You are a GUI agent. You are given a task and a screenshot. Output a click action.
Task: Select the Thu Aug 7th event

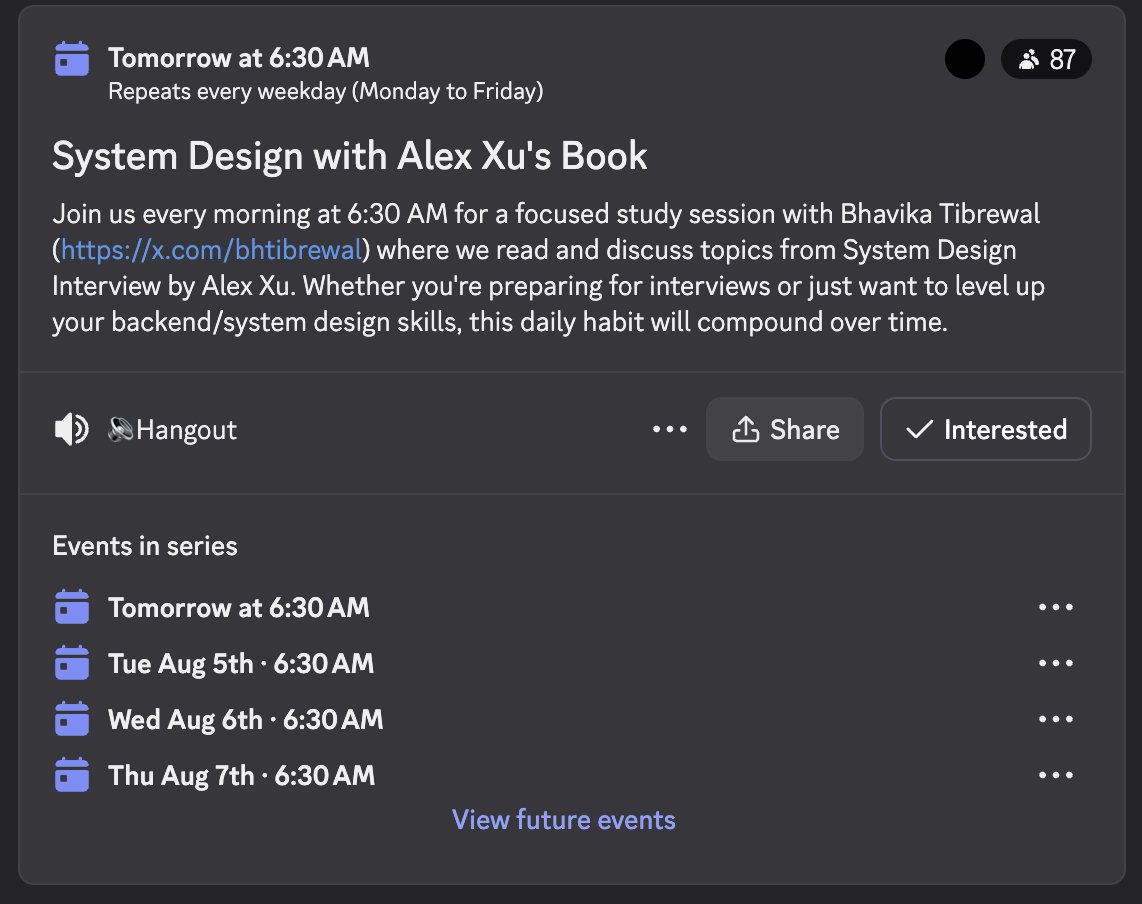pos(242,776)
